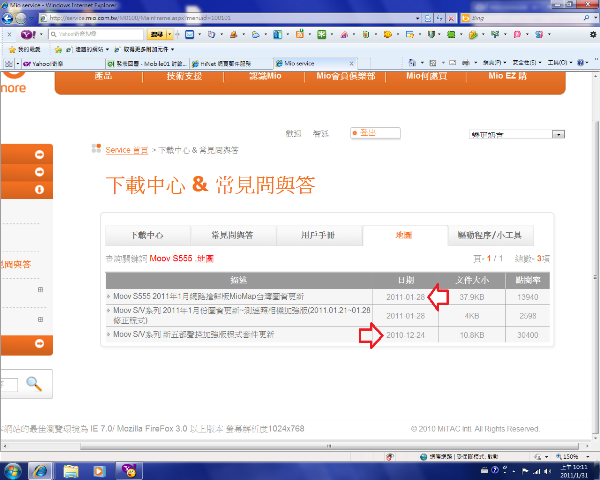The width and height of the screenshot is (600, 480).
Task: Click the 我的最愛 favorites button
Action: click(25, 49)
